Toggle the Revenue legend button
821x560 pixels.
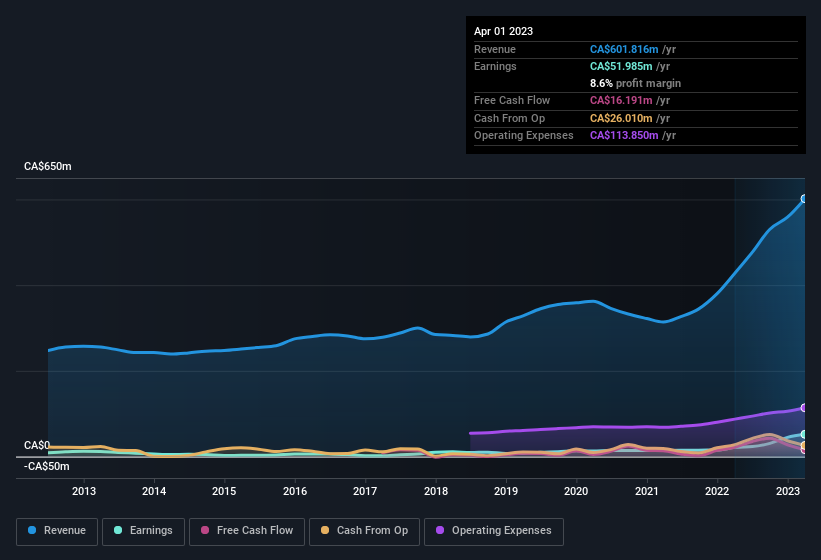pos(57,531)
